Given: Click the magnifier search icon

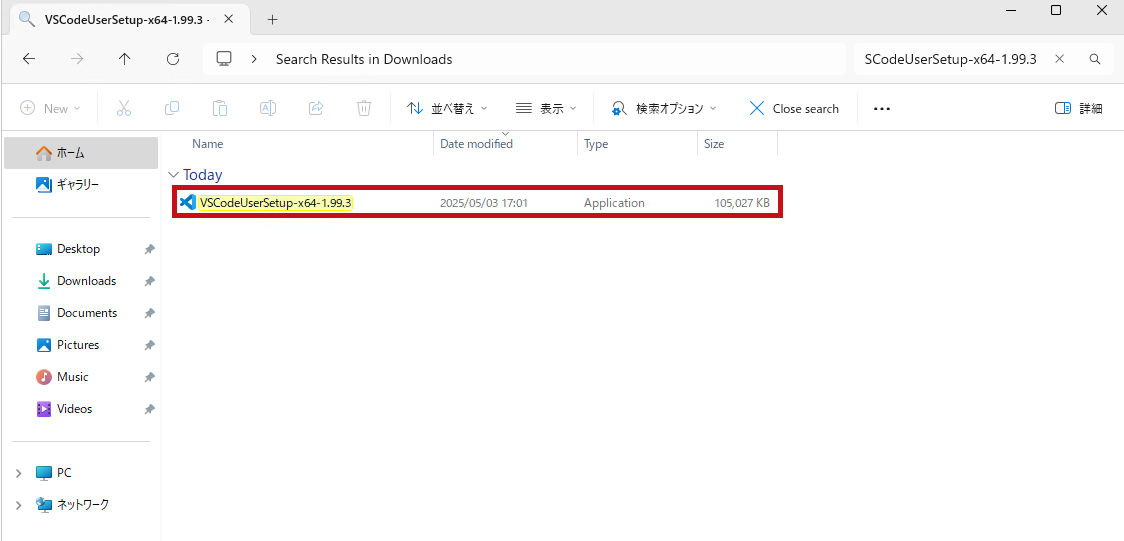Looking at the screenshot, I should pyautogui.click(x=1095, y=59).
